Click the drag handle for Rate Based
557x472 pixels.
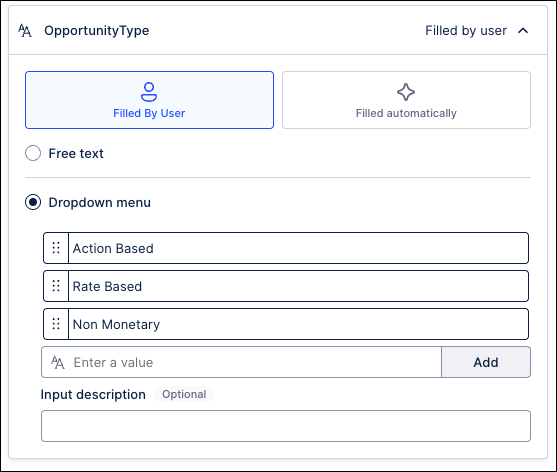(x=56, y=286)
